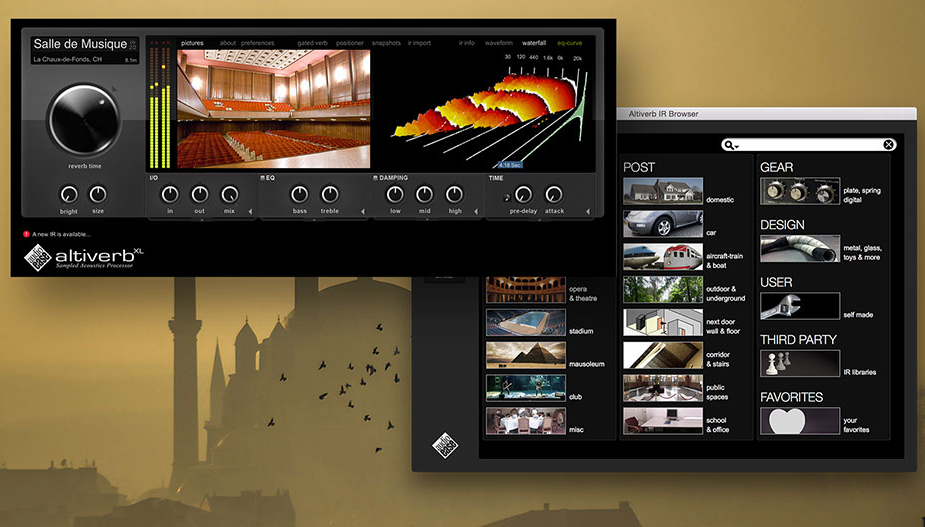Select the corridor & stairs thumbnail
This screenshot has height=527, width=925.
click(663, 355)
